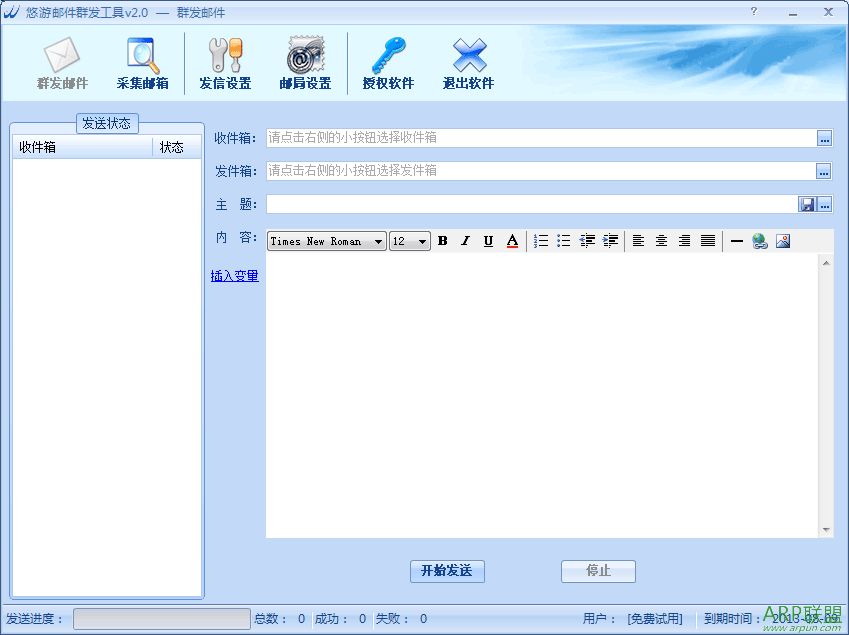Insert a hyperlink into the content
The width and height of the screenshot is (849, 635).
(760, 241)
